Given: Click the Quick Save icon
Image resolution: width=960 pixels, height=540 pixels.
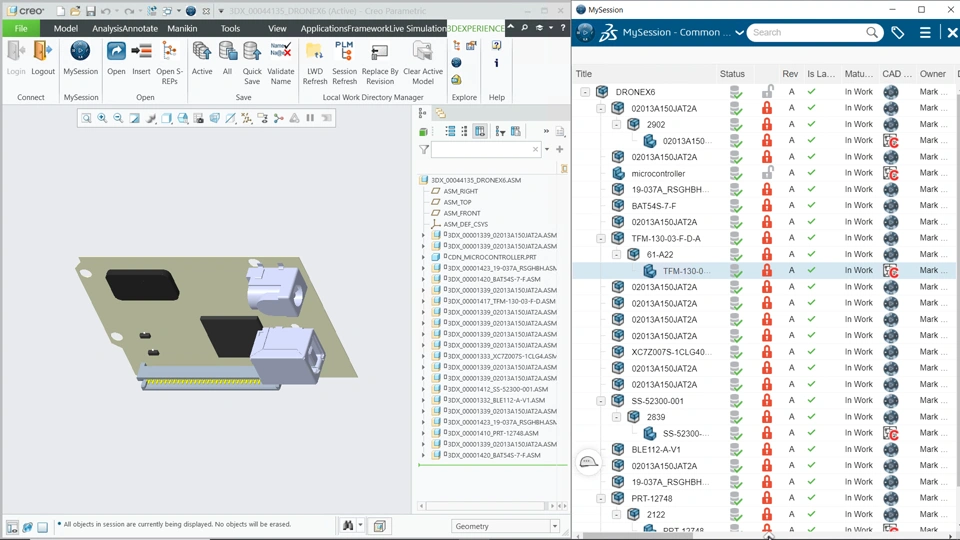Looking at the screenshot, I should 252,51.
